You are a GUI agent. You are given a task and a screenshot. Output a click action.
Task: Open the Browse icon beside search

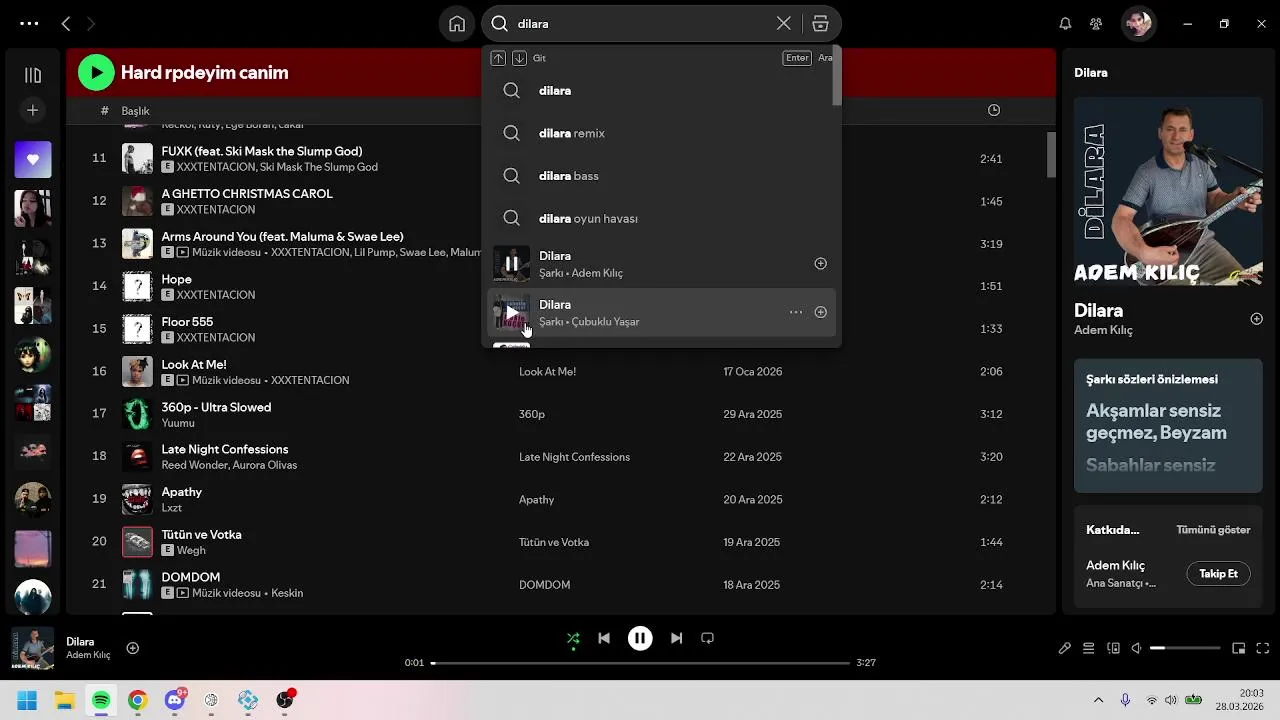tap(820, 24)
